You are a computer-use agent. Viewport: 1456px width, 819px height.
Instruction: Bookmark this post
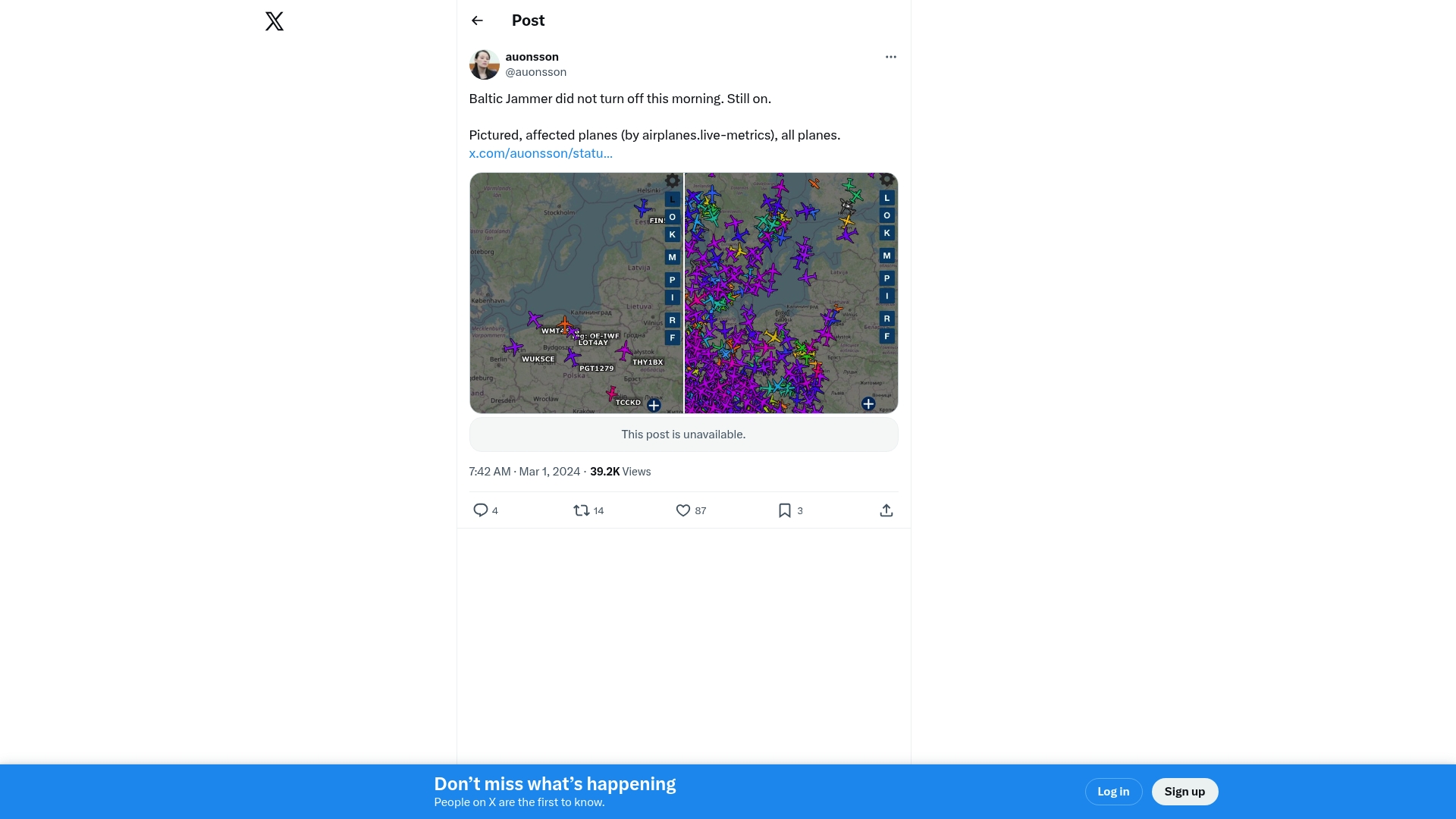pos(785,510)
